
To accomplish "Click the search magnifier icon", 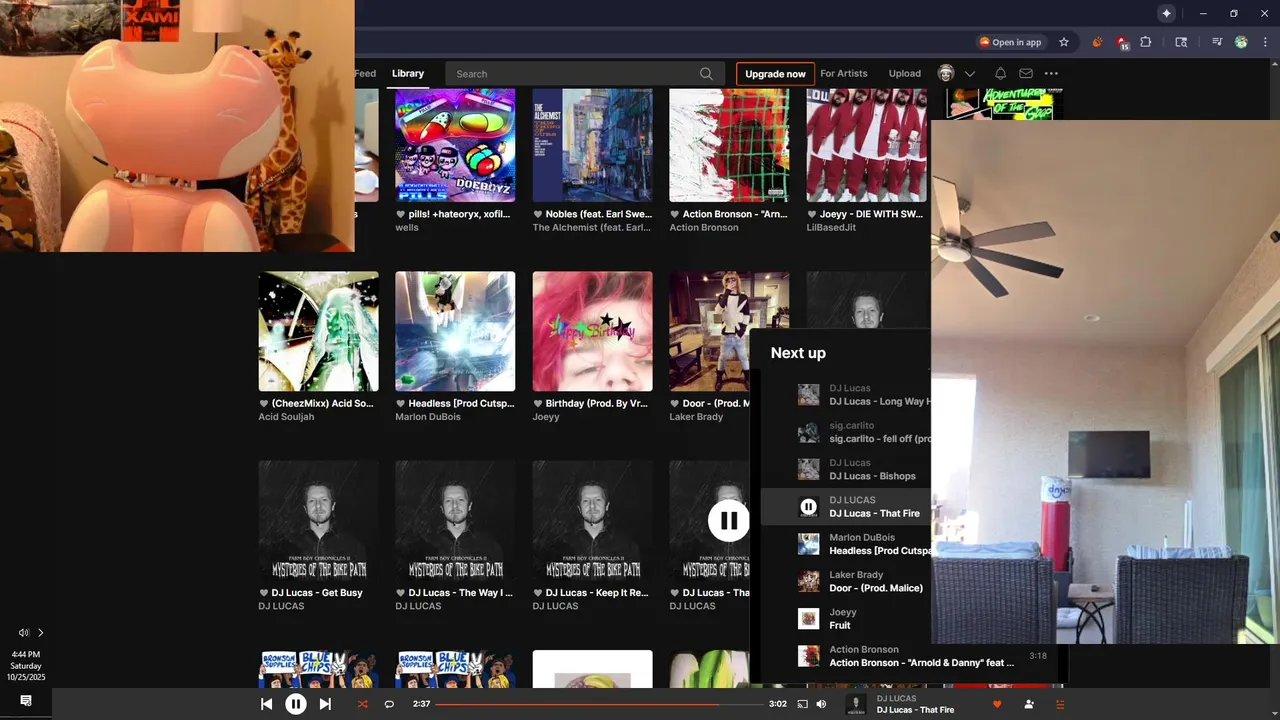I will pos(706,73).
